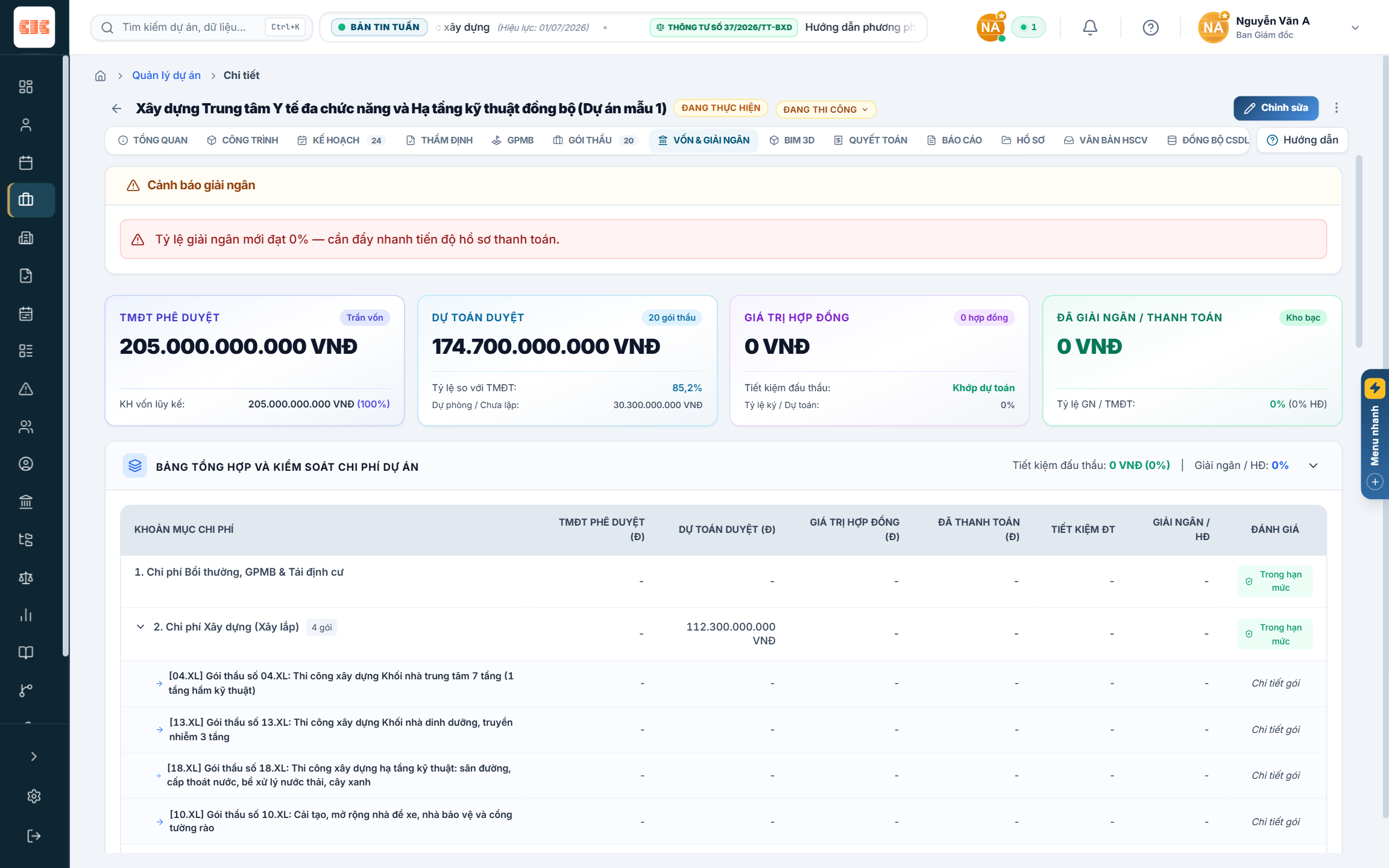Click the lightning Menu nhanh icon
Viewport: 1389px width, 868px height.
point(1375,388)
